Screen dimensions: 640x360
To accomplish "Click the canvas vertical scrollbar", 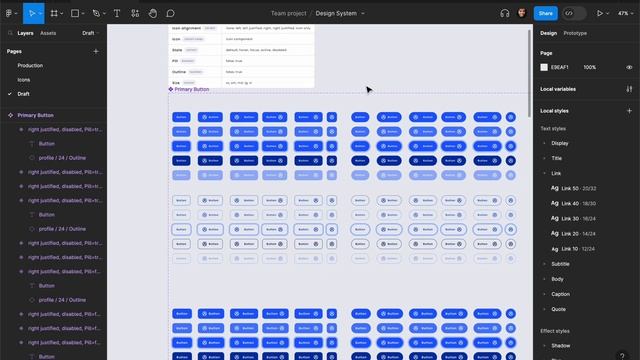I will 529,73.
